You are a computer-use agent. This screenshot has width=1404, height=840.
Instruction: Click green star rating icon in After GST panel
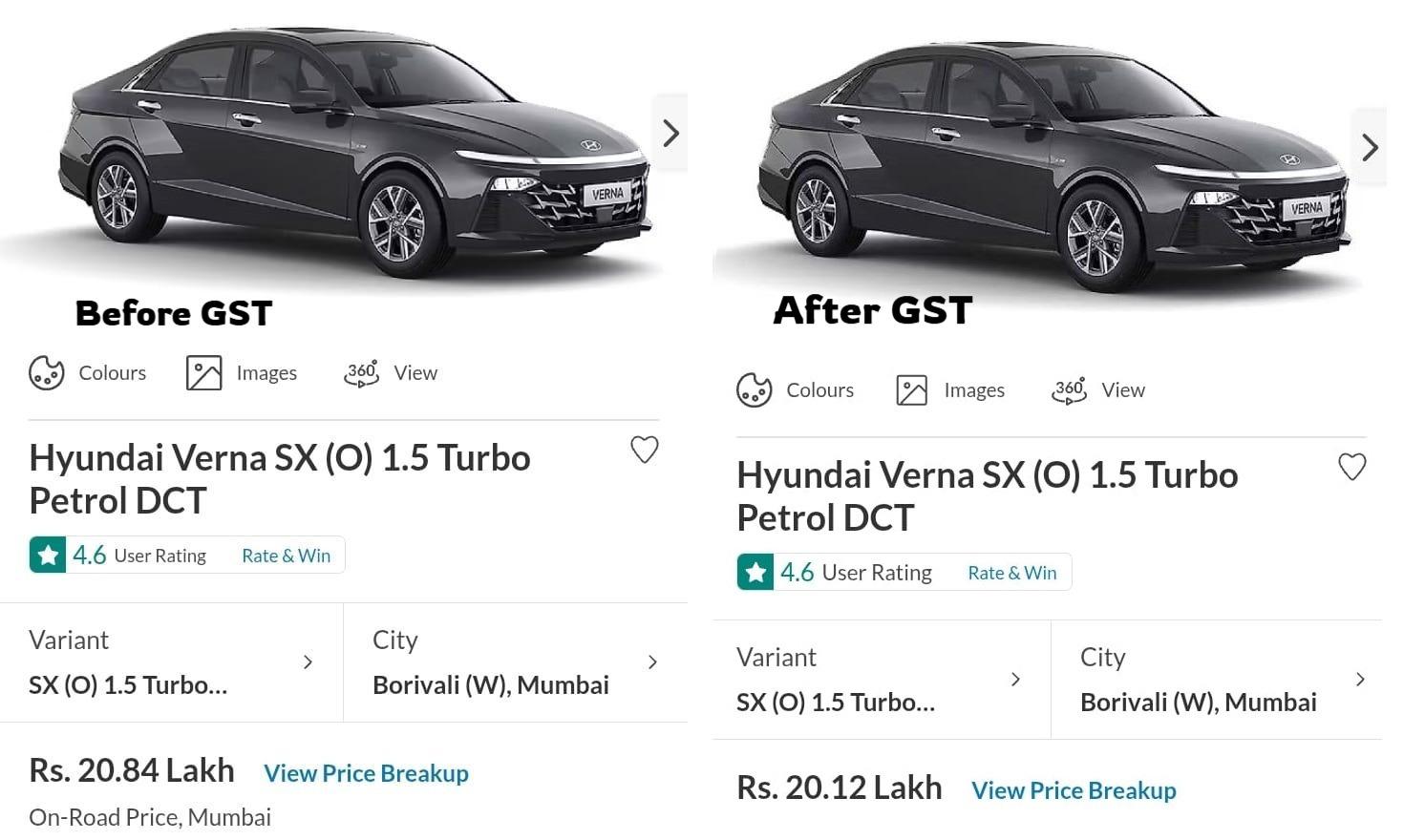click(755, 573)
